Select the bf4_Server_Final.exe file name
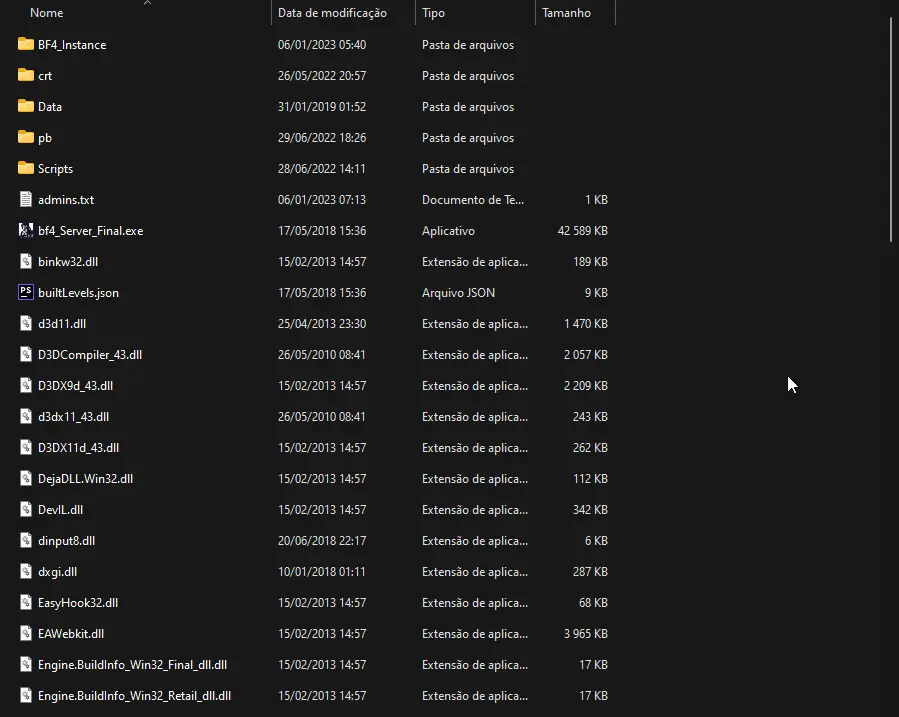899x717 pixels. pos(91,230)
